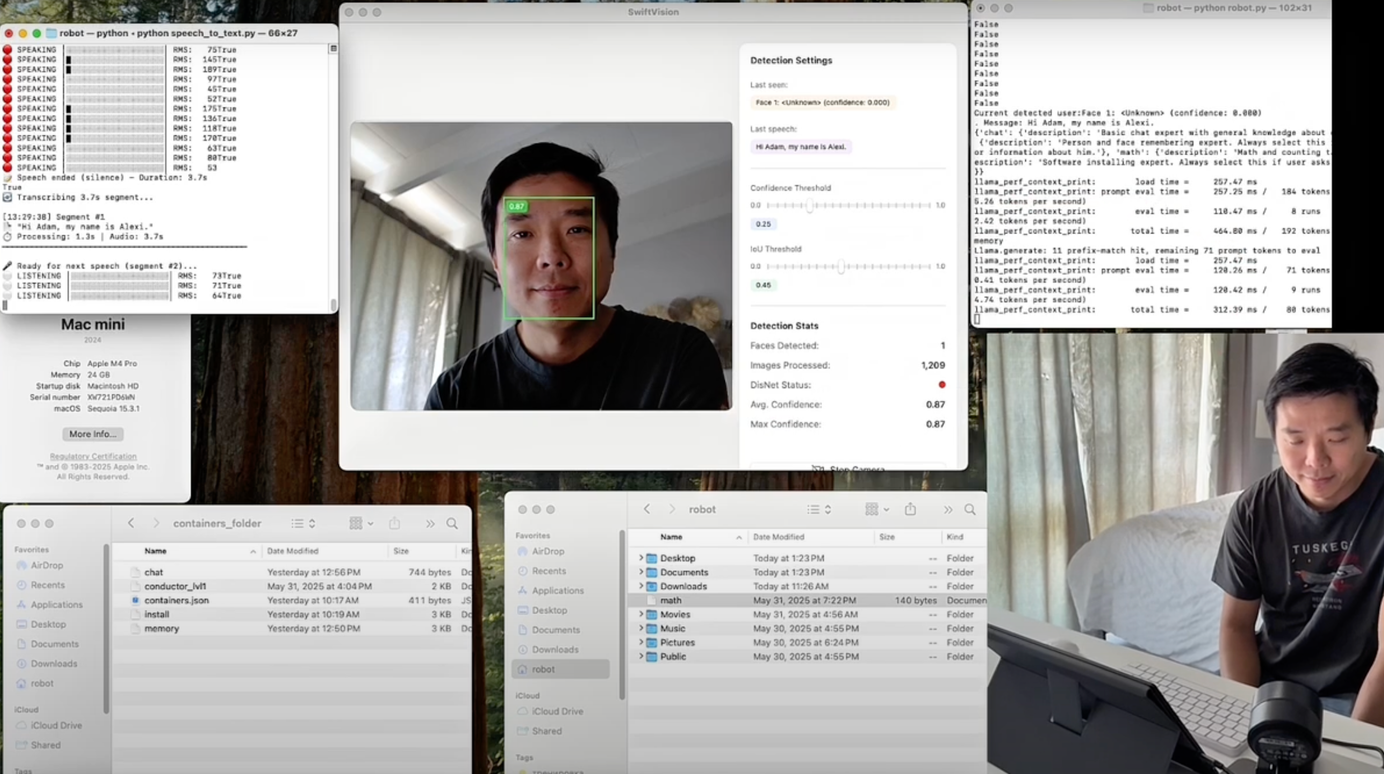Open the containers.json file

point(176,601)
